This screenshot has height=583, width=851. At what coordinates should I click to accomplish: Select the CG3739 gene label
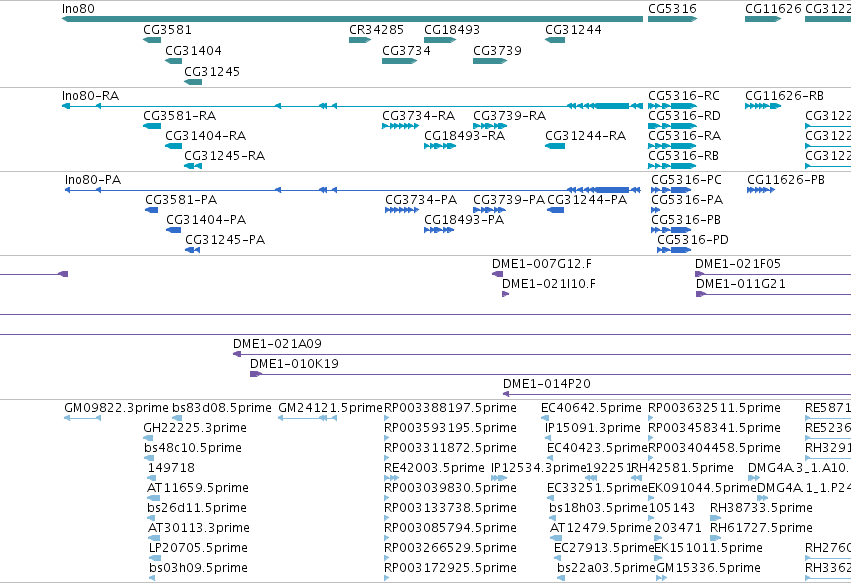497,51
